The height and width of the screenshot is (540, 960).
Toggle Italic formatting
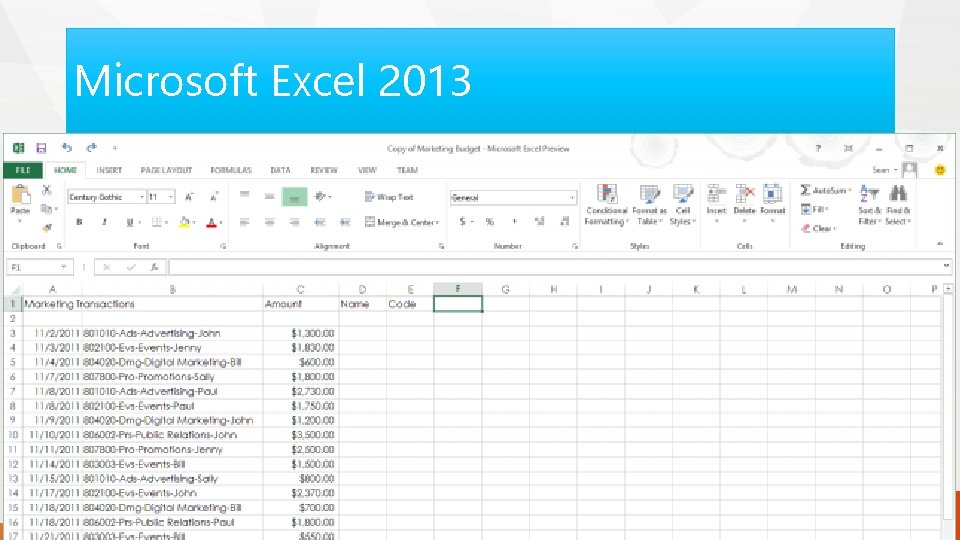[x=105, y=222]
